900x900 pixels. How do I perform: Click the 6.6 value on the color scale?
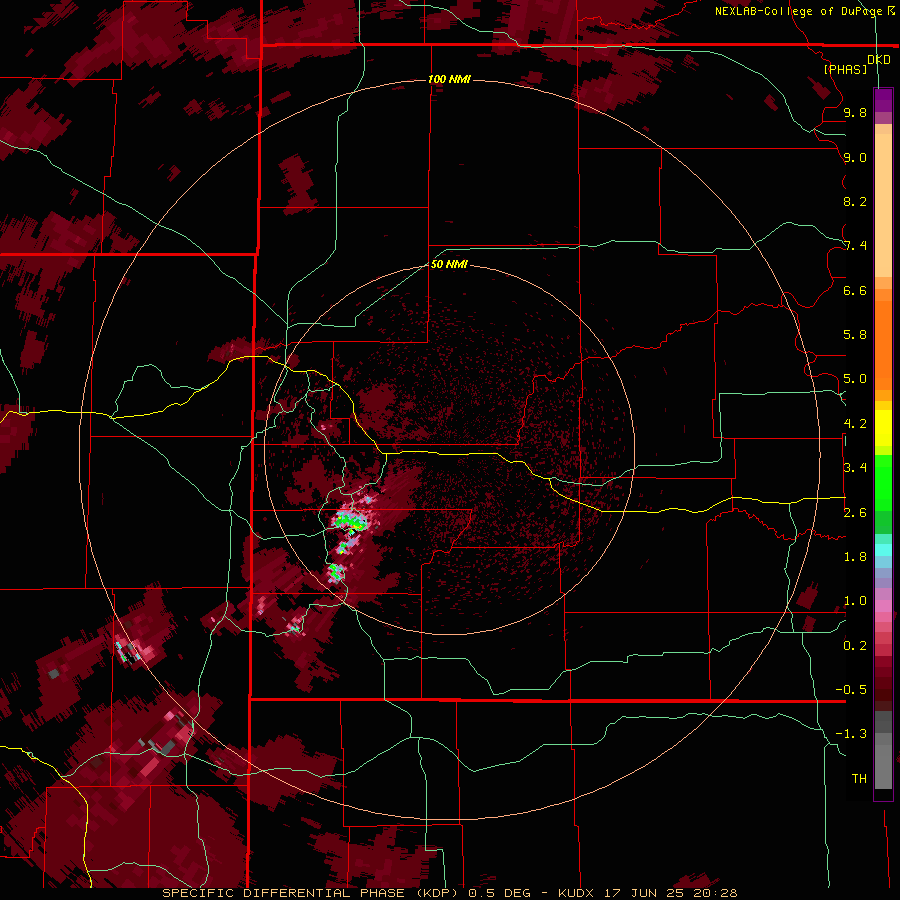(x=855, y=290)
